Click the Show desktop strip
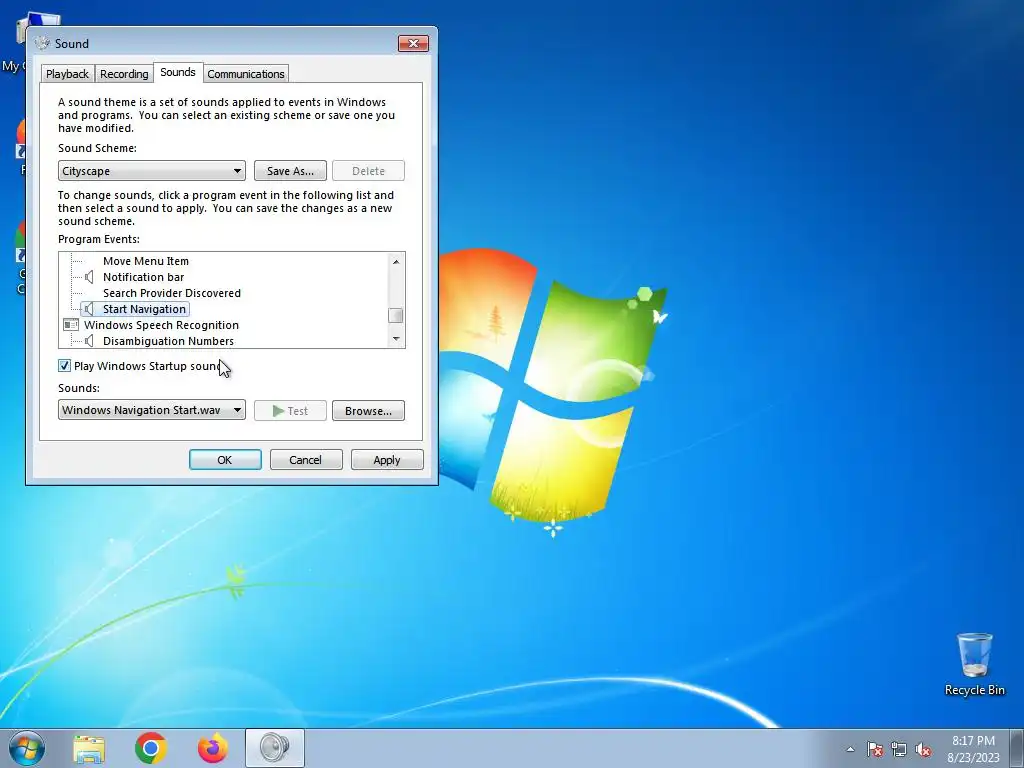The width and height of the screenshot is (1024, 768). 1017,748
